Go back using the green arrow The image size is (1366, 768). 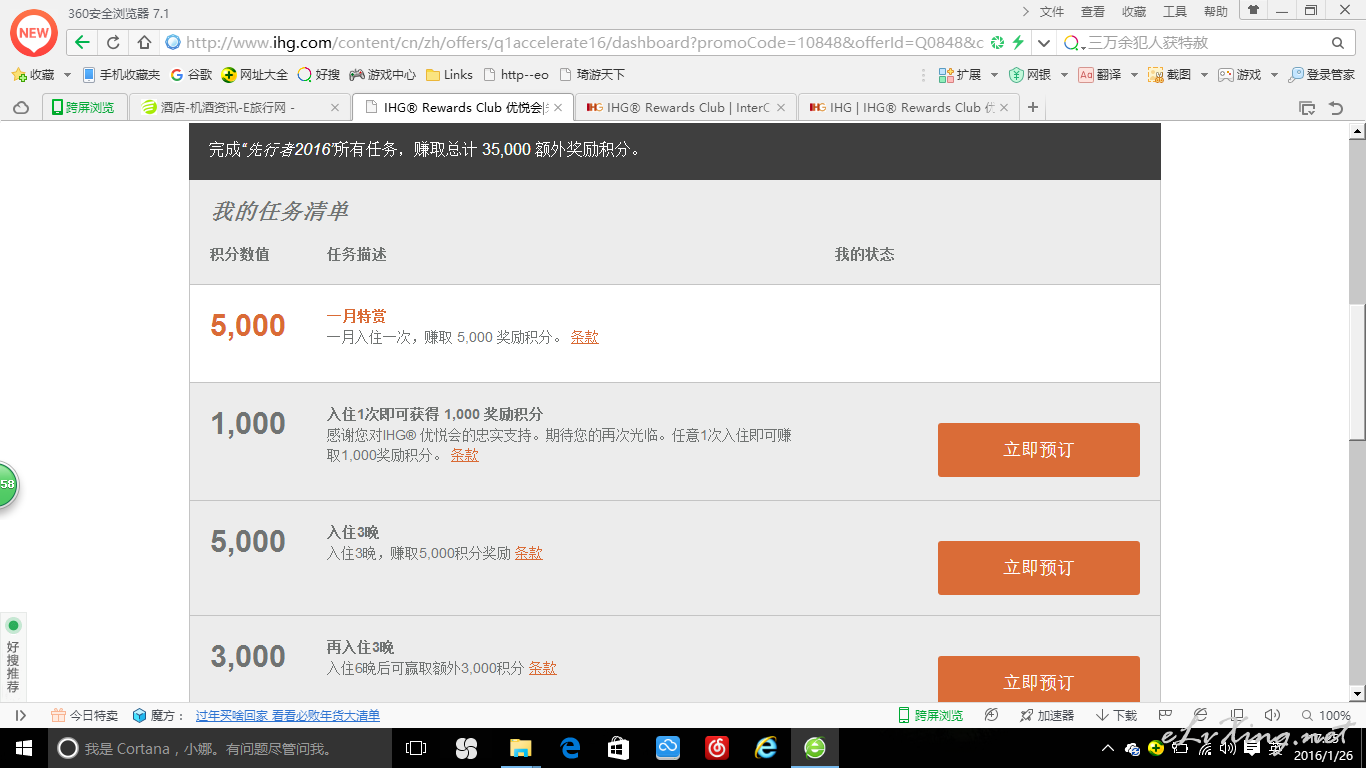point(82,43)
